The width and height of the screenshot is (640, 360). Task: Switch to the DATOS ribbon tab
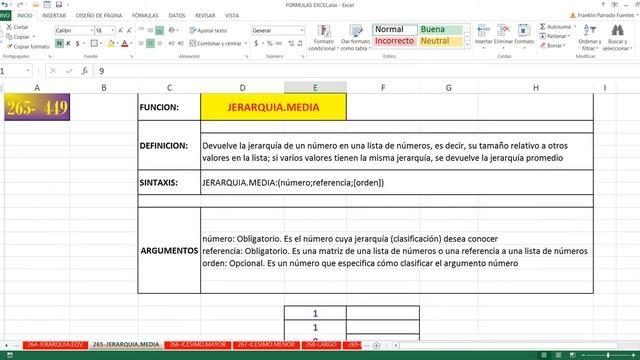pyautogui.click(x=177, y=16)
